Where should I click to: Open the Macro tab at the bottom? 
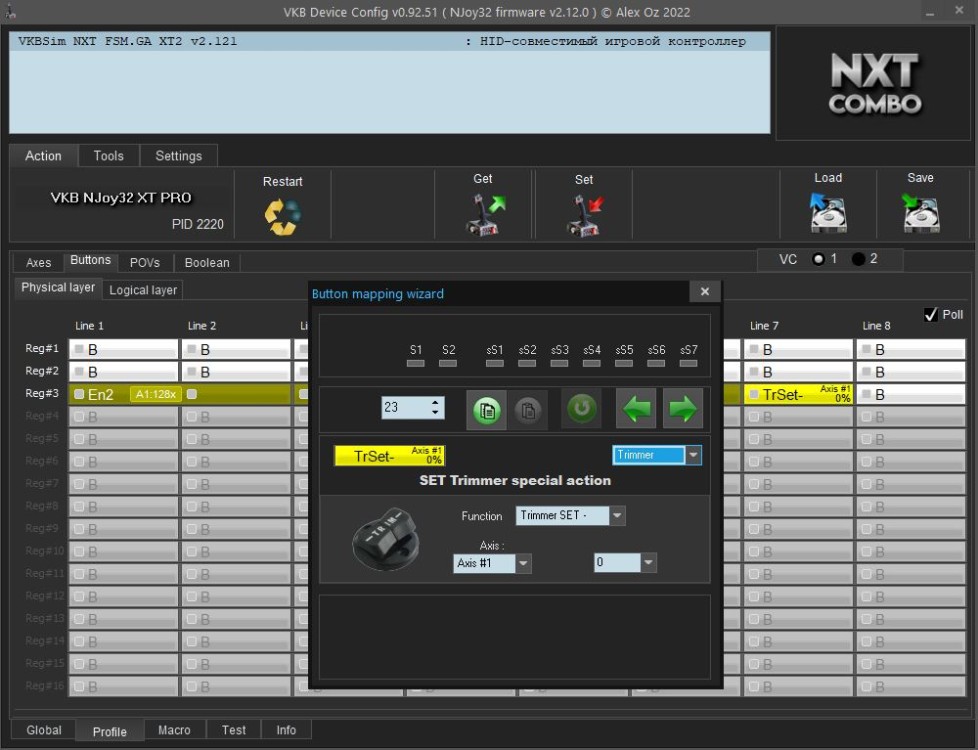pos(174,730)
